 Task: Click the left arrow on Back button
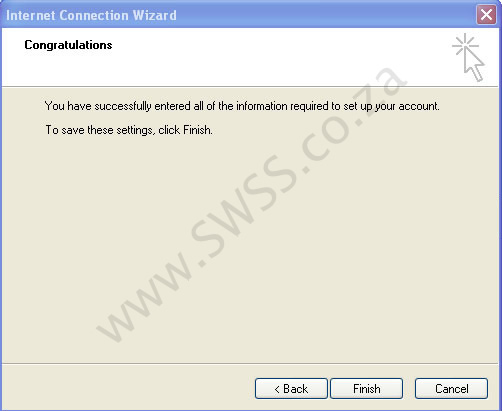(x=277, y=389)
